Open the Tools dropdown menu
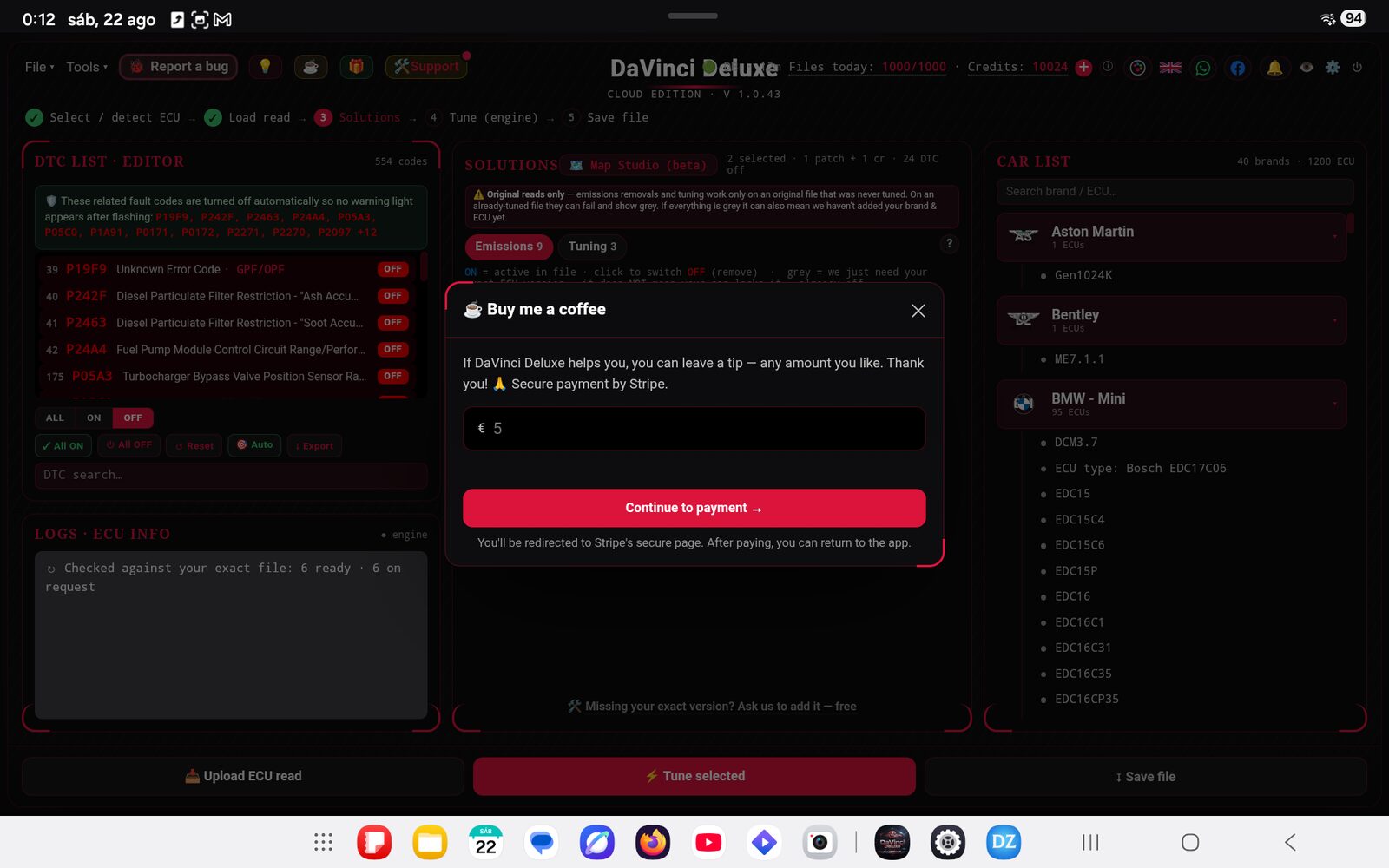The height and width of the screenshot is (868, 1389). (87, 67)
